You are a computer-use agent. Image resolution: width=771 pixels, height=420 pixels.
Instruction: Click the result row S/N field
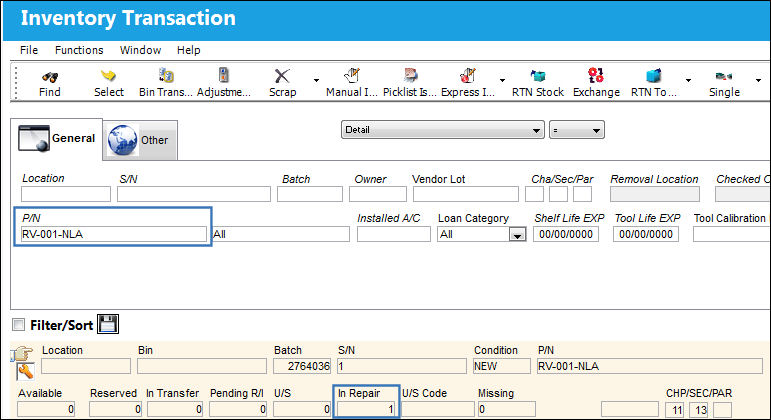(402, 366)
